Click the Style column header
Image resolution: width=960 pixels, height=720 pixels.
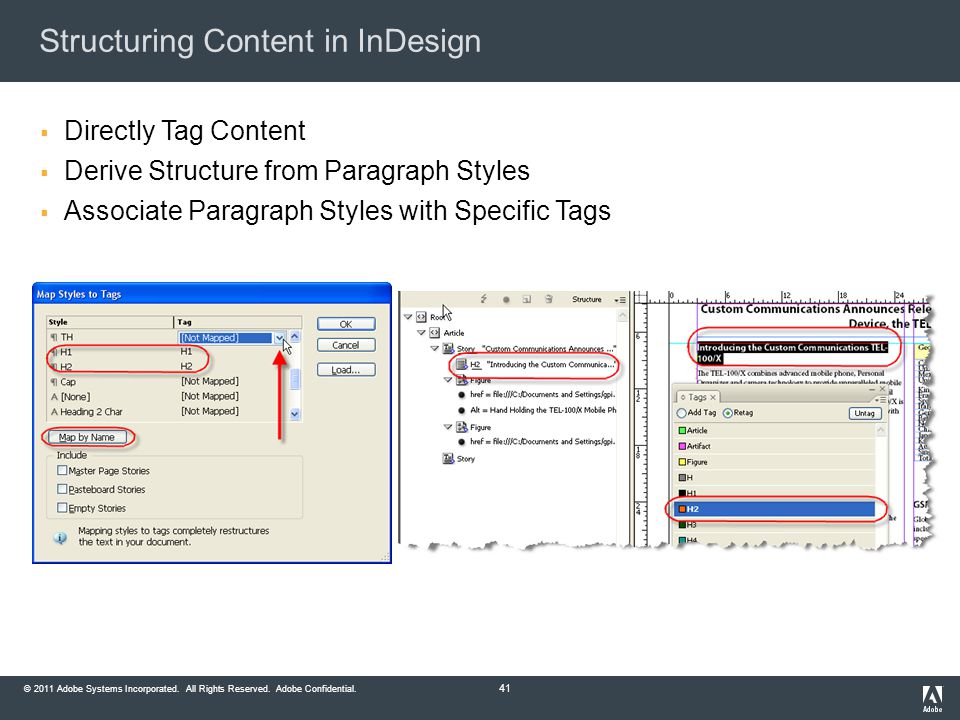tap(110, 322)
